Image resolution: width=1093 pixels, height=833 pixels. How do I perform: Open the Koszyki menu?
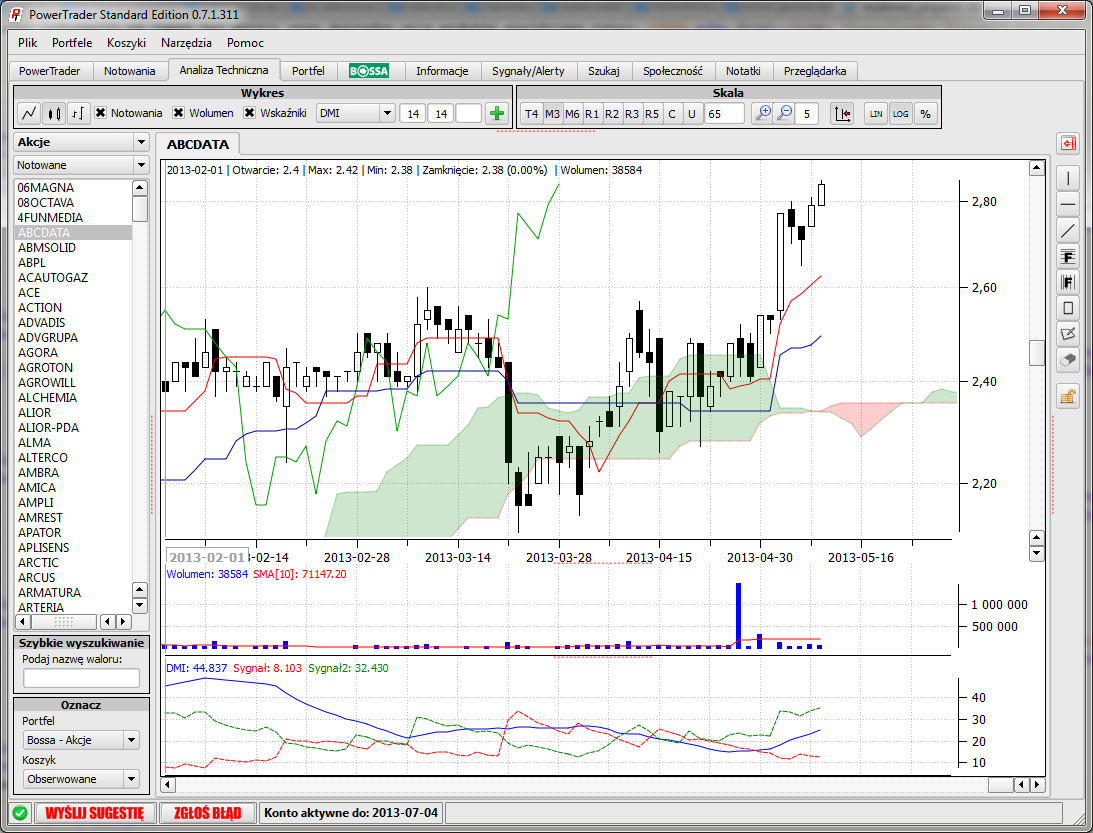click(x=126, y=43)
